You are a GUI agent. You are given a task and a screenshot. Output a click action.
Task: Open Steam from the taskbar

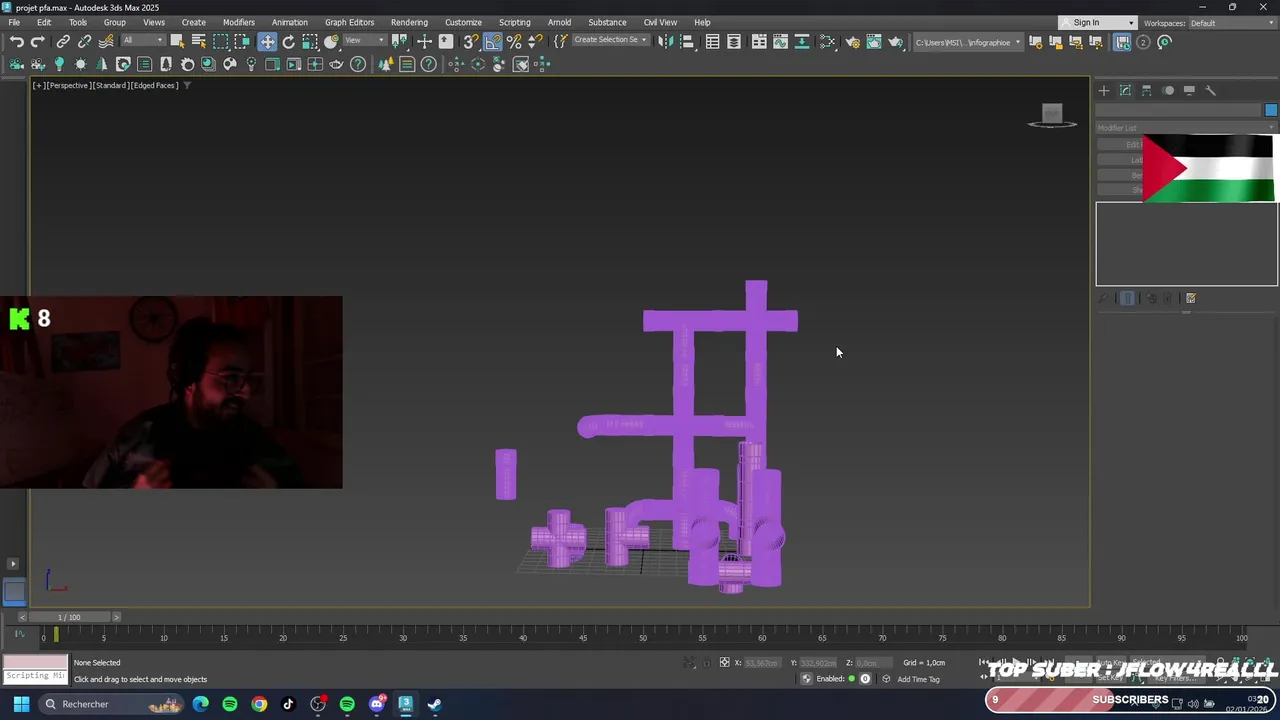tap(435, 704)
